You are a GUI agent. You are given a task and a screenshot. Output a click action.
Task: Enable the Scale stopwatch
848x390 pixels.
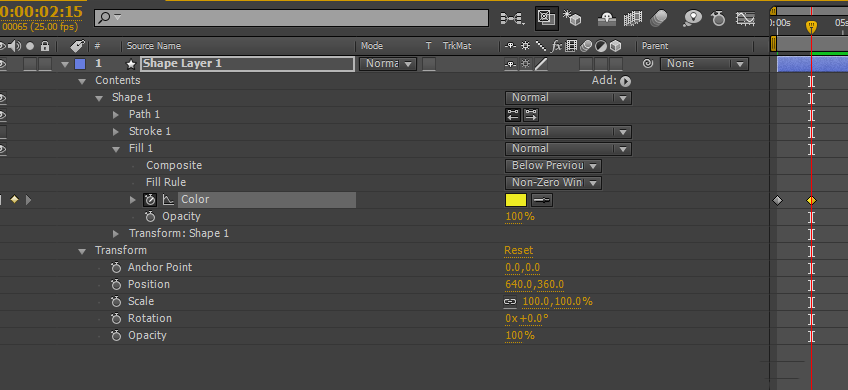pyautogui.click(x=116, y=302)
